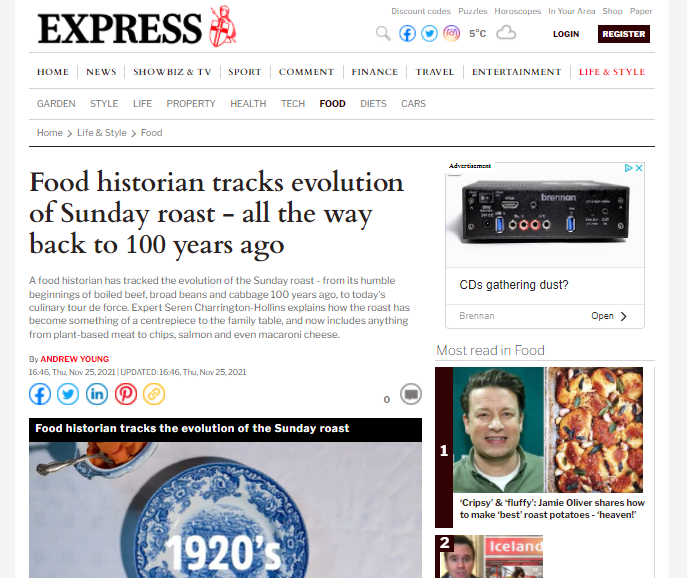The width and height of the screenshot is (687, 578).
Task: Click the search magnifier icon in header
Action: (x=383, y=33)
